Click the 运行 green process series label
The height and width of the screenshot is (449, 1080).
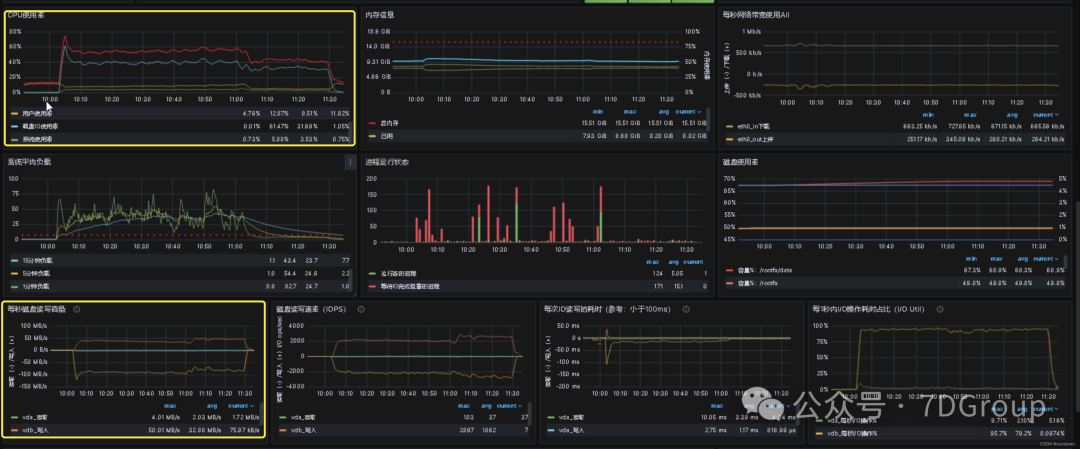coord(399,273)
